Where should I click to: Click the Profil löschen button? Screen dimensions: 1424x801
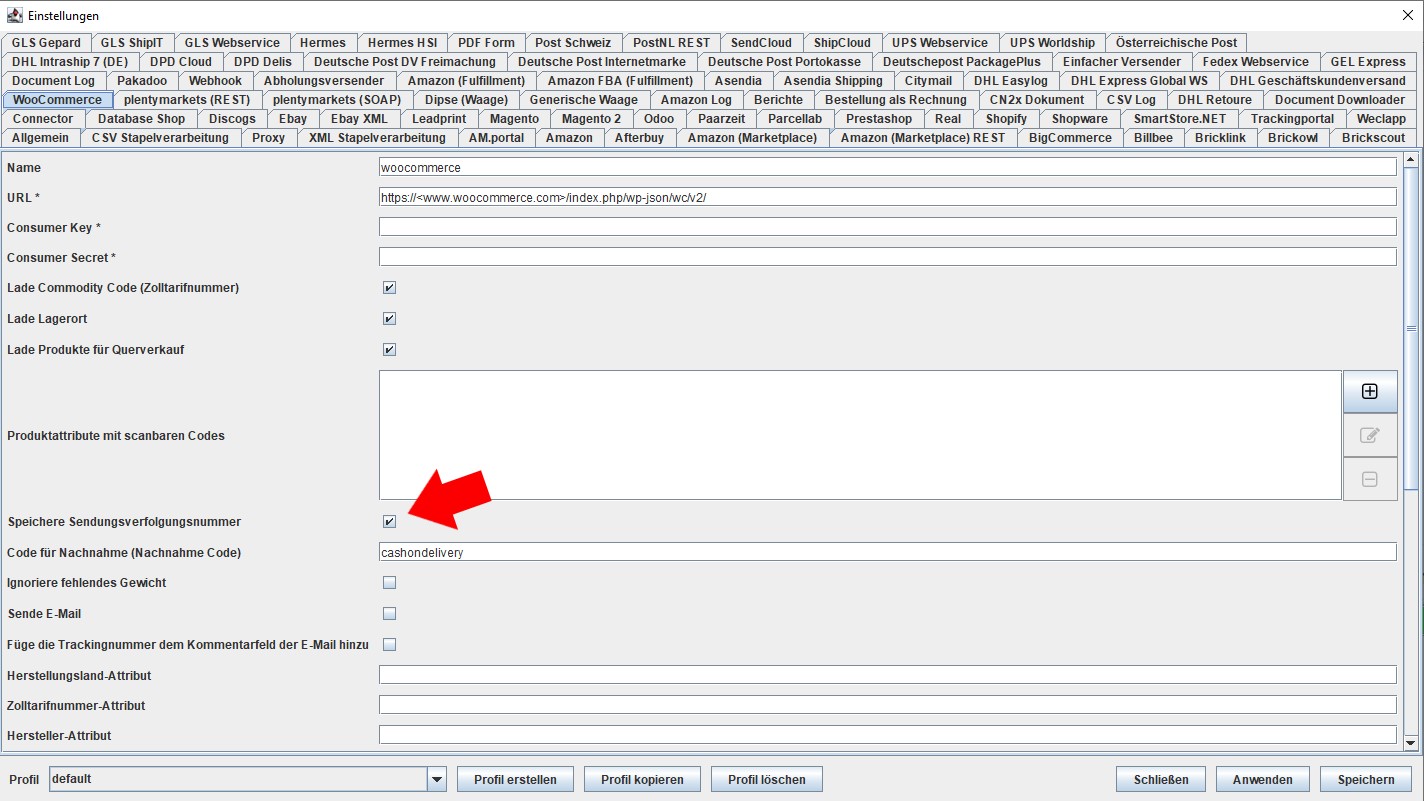(x=767, y=780)
